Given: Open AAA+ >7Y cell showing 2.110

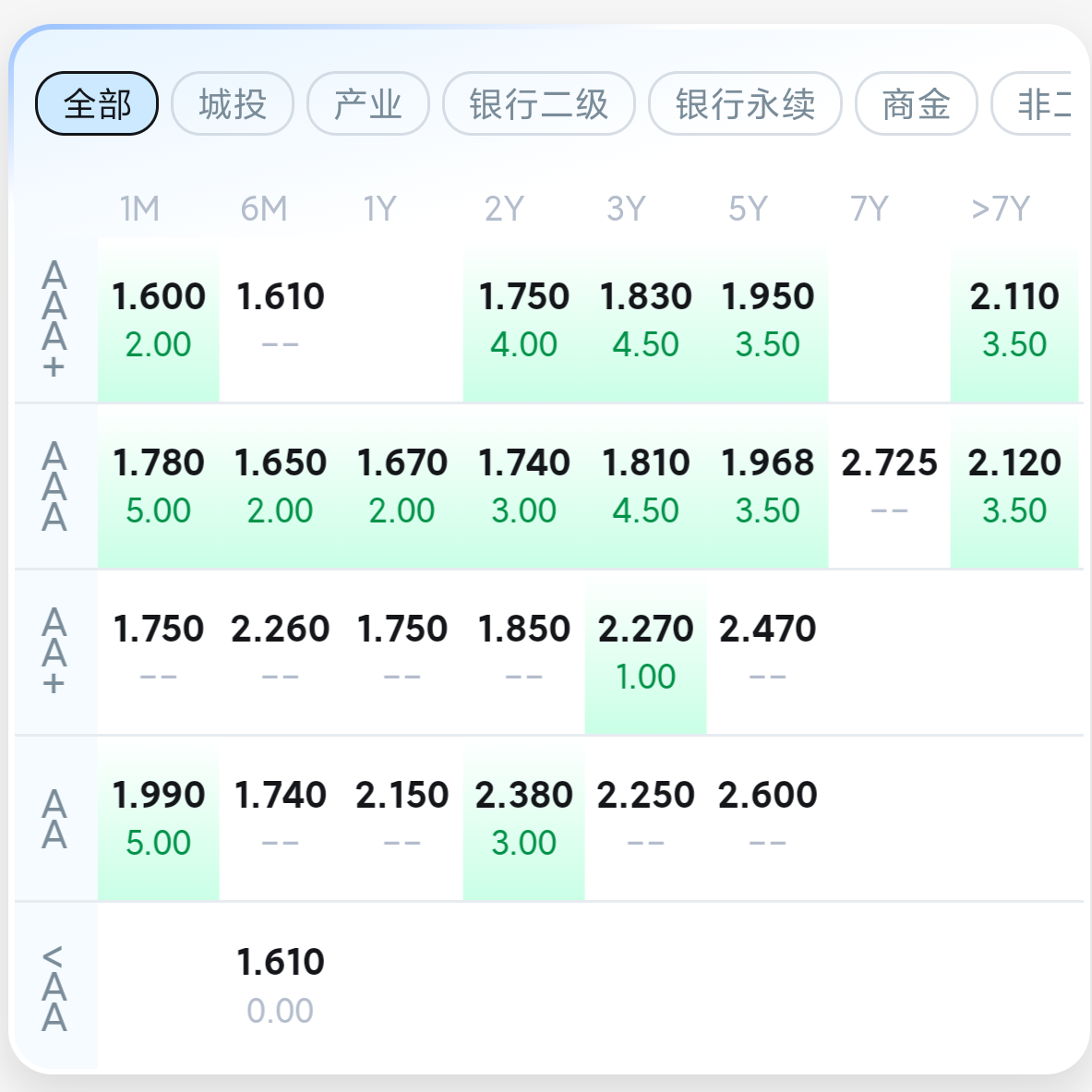Looking at the screenshot, I should (x=1014, y=319).
